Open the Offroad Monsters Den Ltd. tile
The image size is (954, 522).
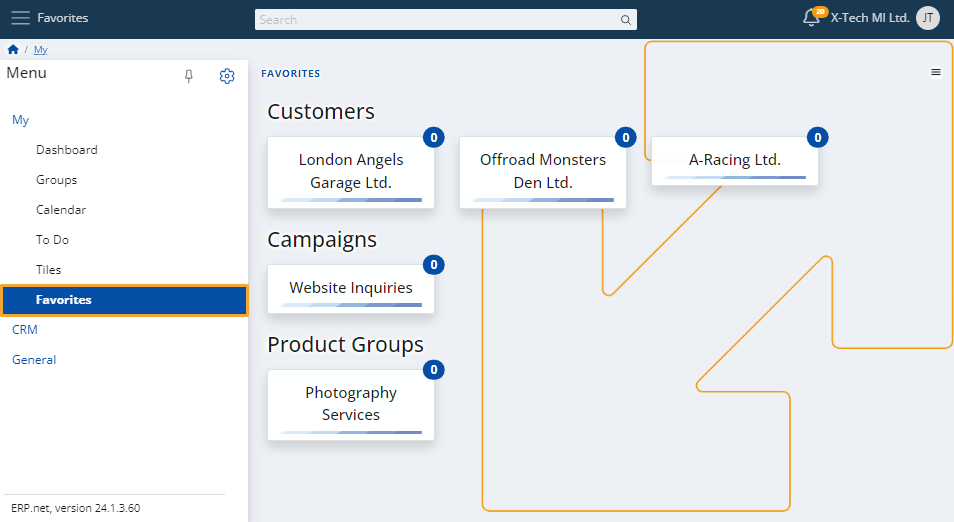(543, 171)
